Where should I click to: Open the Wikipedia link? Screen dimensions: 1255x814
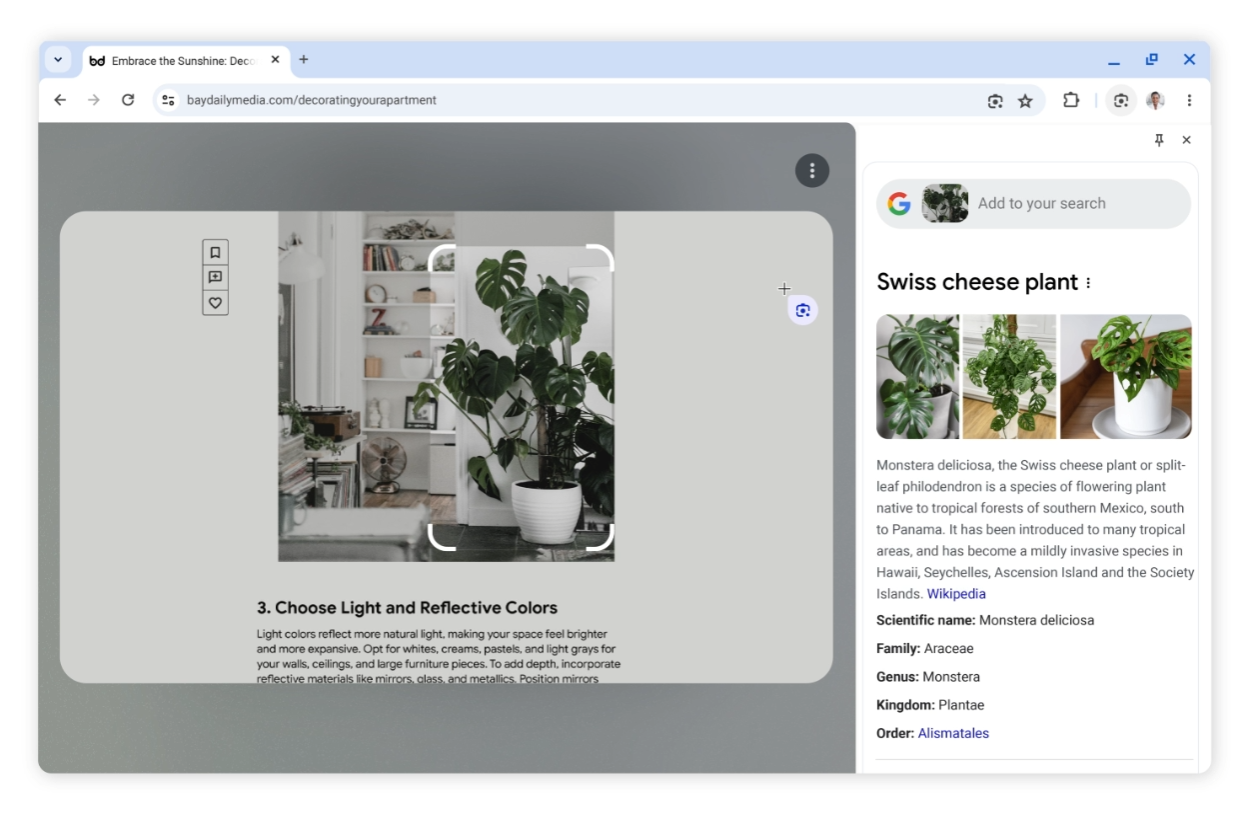pos(956,594)
